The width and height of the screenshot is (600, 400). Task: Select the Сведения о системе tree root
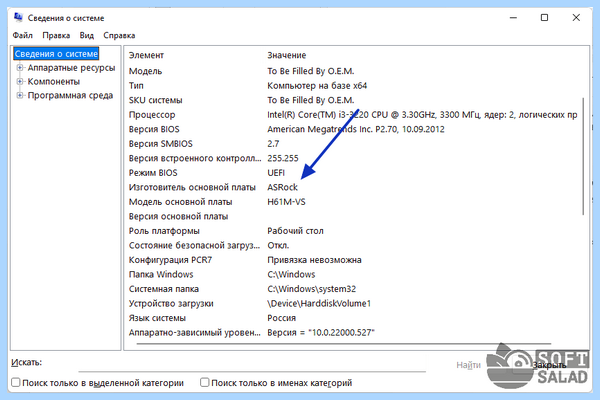56,54
